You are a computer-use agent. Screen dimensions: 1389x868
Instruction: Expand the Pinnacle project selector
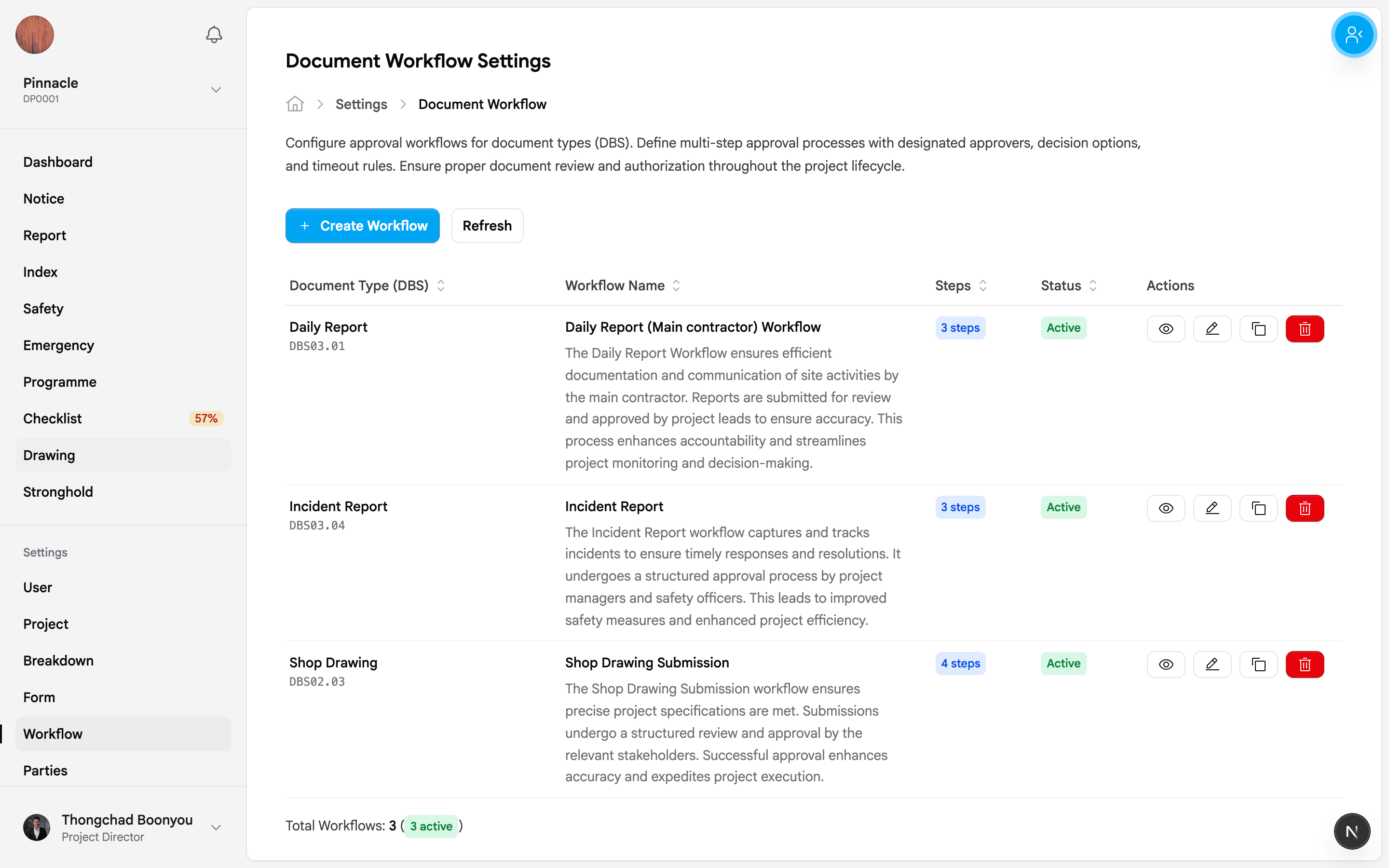[x=216, y=90]
